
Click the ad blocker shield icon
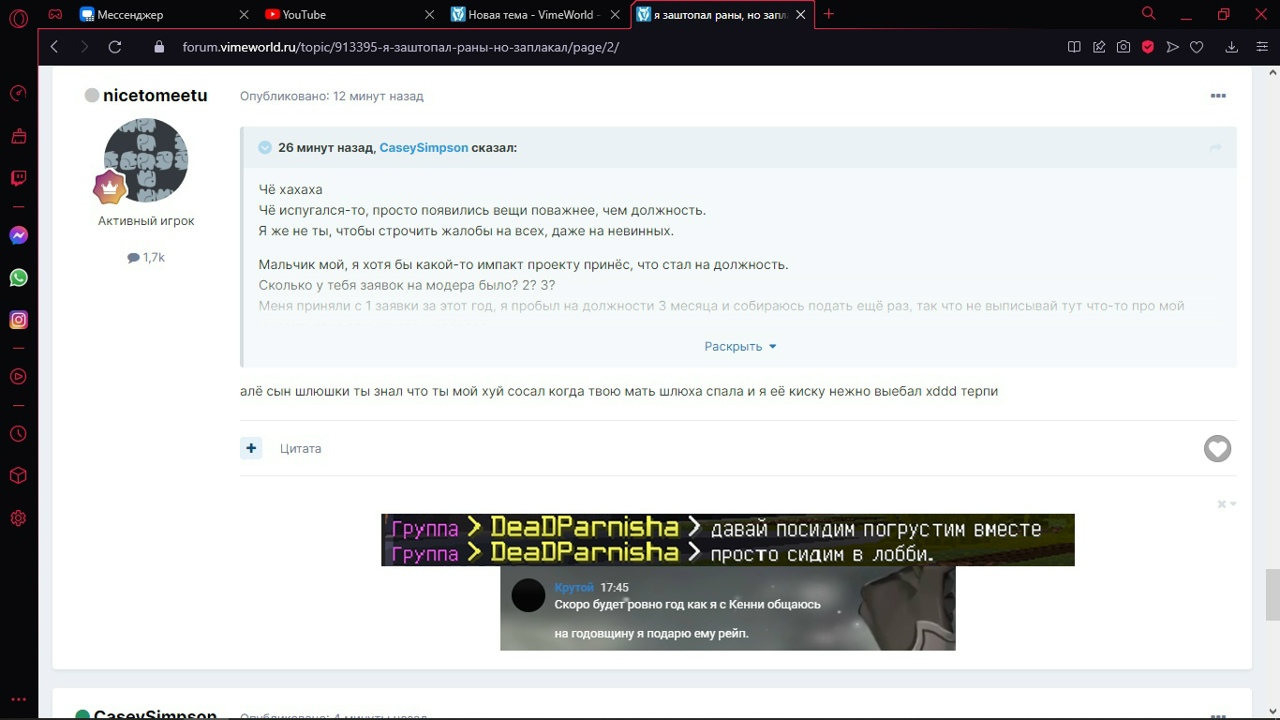[x=1148, y=47]
